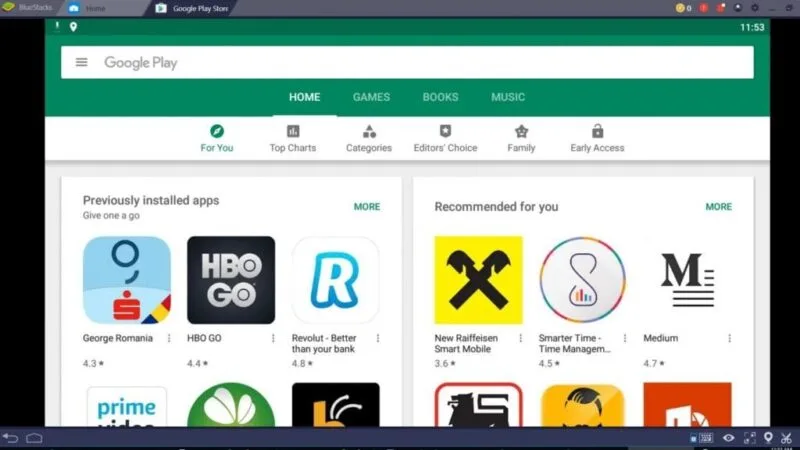This screenshot has height=450, width=800.
Task: Open BlueStacks coins counter
Action: pyautogui.click(x=683, y=8)
